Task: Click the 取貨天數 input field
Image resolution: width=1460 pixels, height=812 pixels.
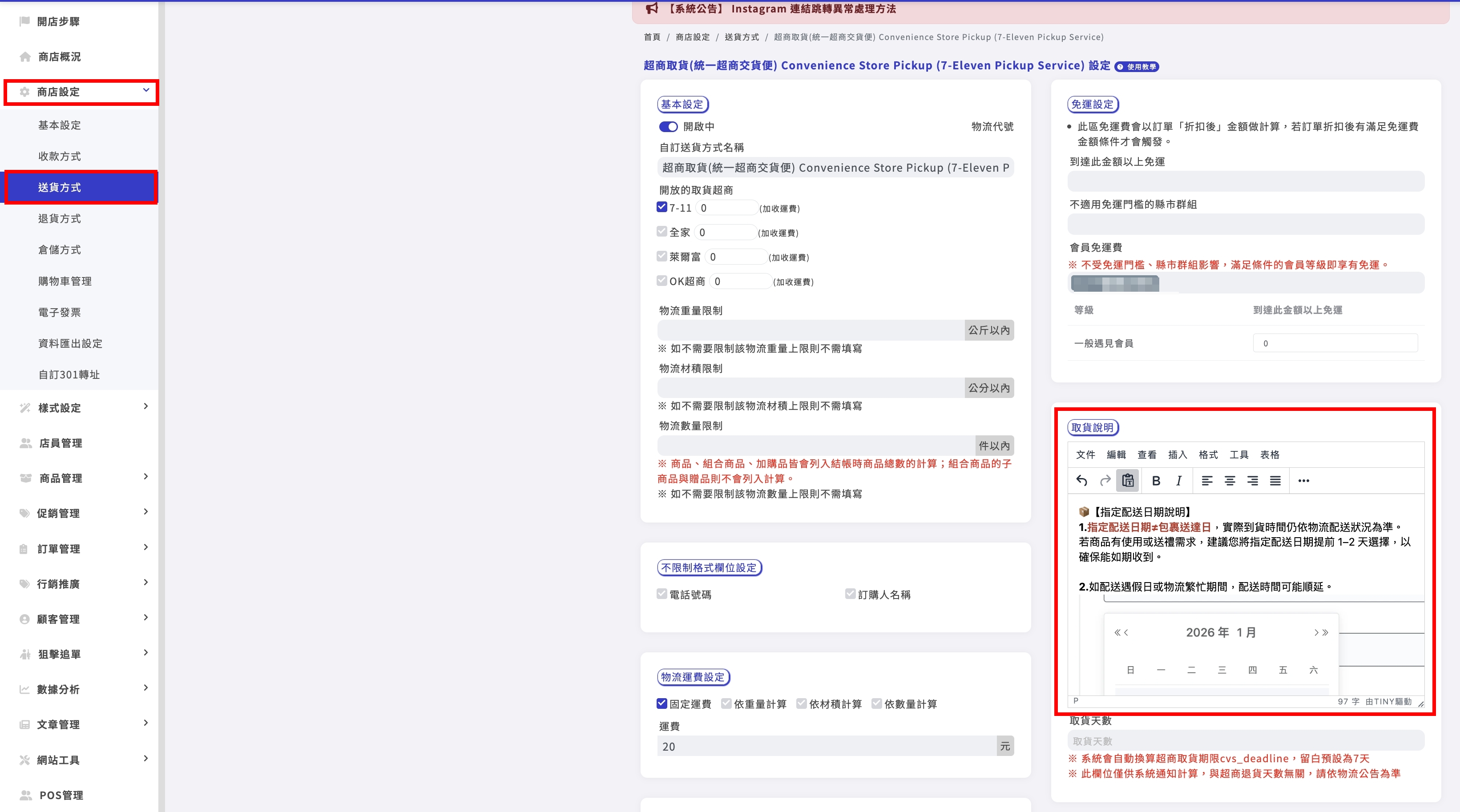Action: [1246, 741]
